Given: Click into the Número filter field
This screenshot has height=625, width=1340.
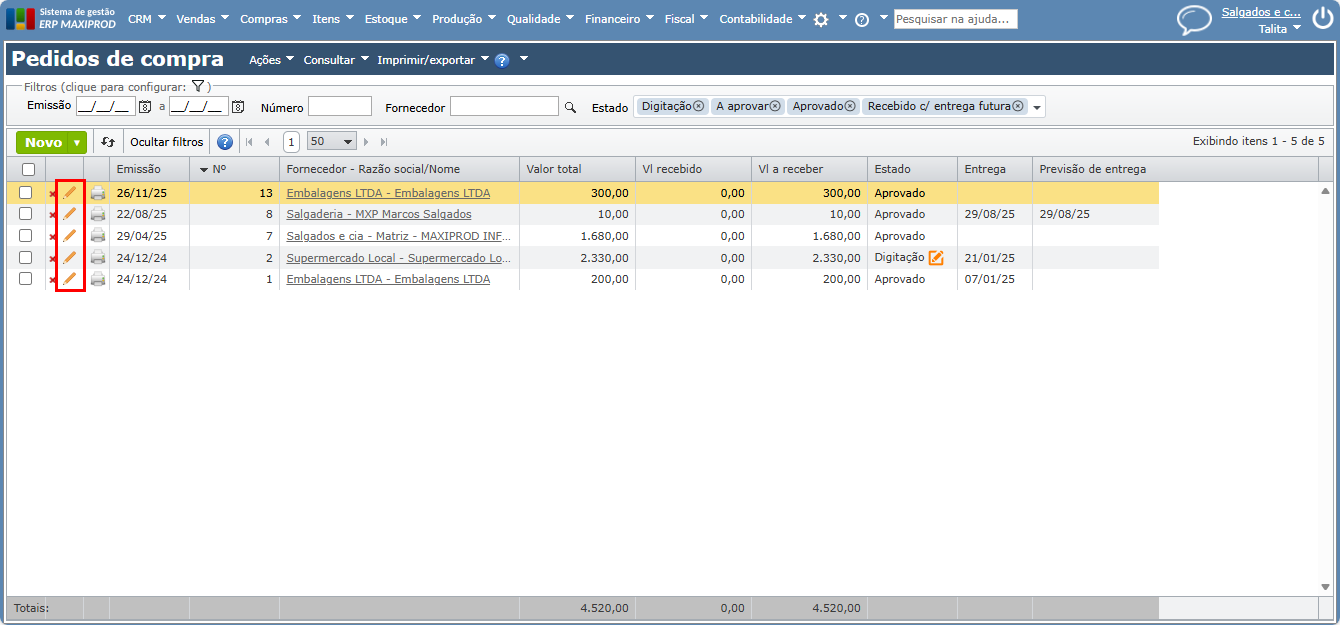Looking at the screenshot, I should (x=339, y=106).
